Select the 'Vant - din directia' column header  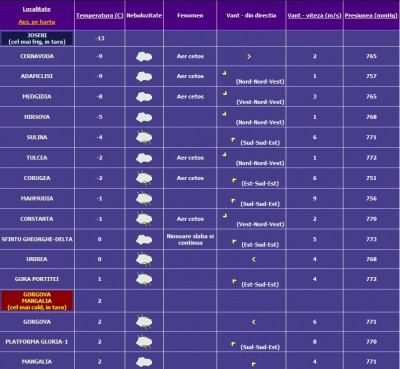[x=251, y=15]
